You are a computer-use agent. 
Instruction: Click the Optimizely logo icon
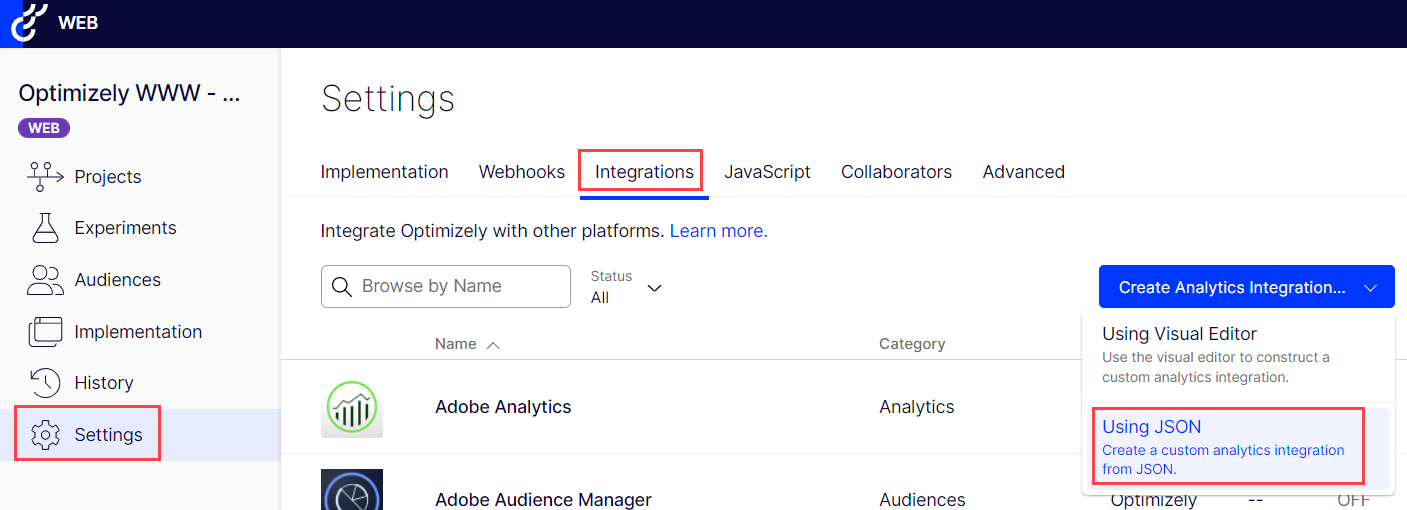click(x=29, y=22)
